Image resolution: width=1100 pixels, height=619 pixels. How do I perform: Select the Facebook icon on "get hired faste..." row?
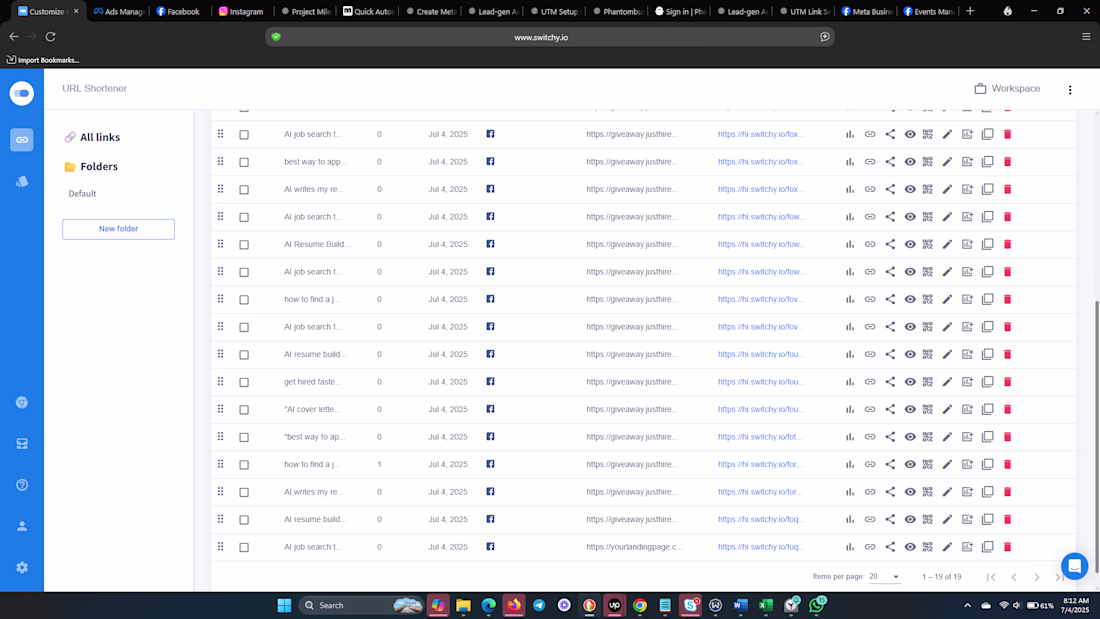[x=490, y=382]
